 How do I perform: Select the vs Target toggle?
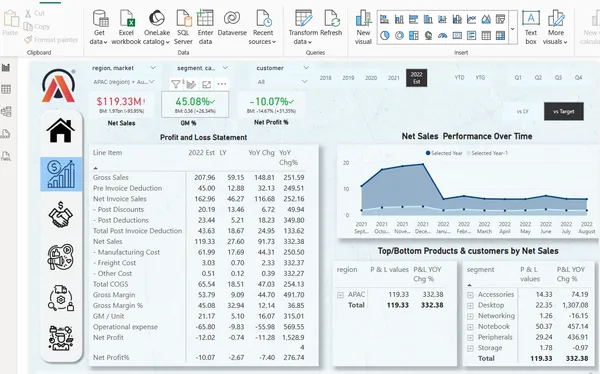click(564, 111)
